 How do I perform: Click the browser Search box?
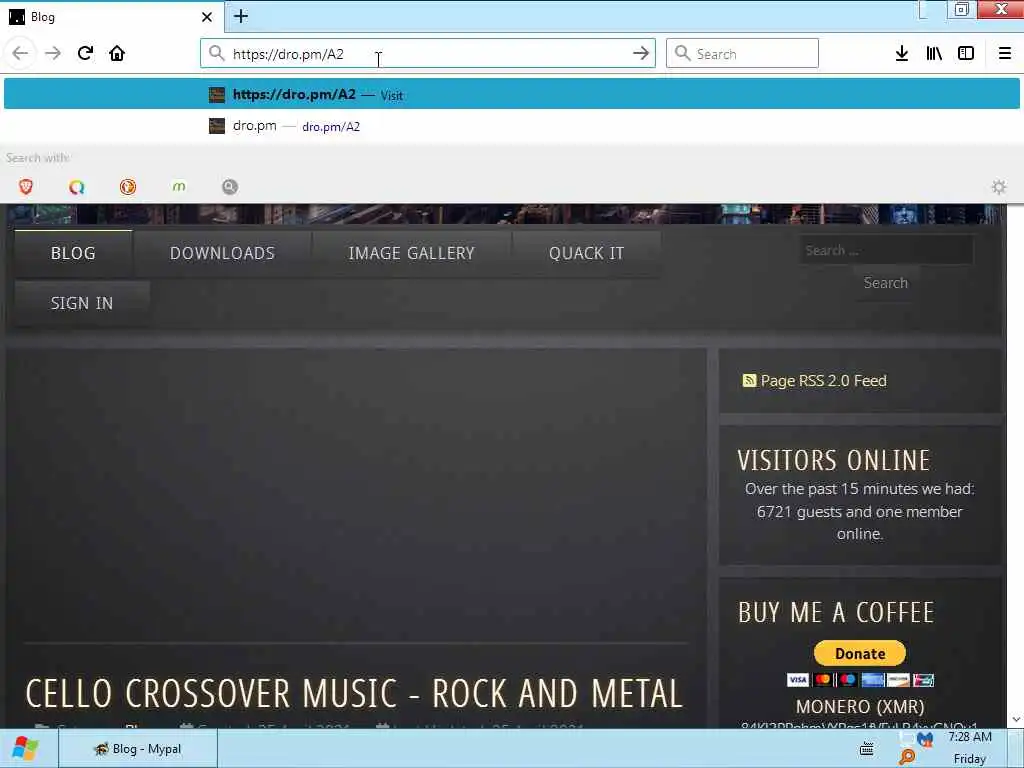(742, 54)
